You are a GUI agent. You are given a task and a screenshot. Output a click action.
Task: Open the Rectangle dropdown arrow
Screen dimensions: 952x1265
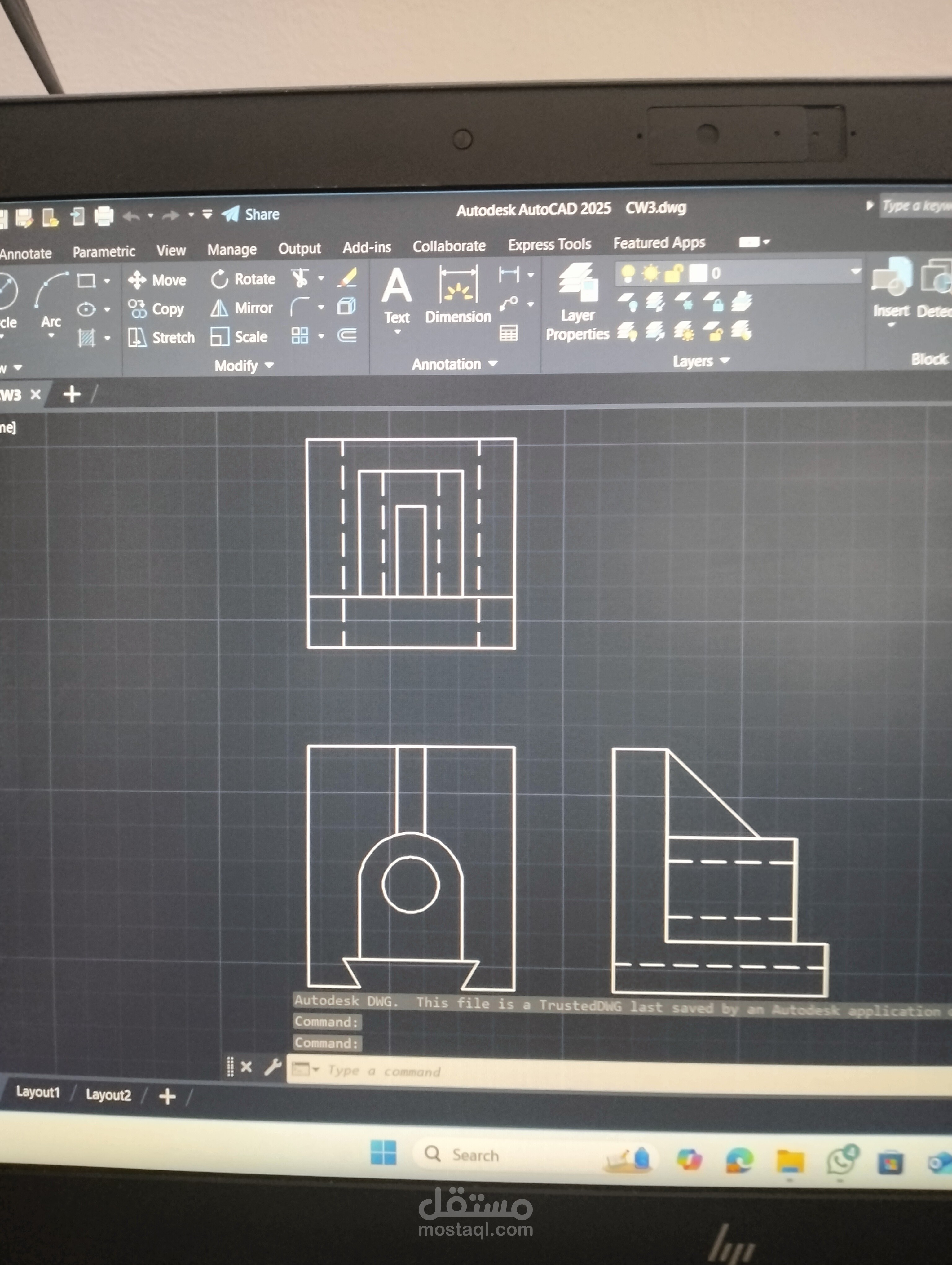[107, 281]
